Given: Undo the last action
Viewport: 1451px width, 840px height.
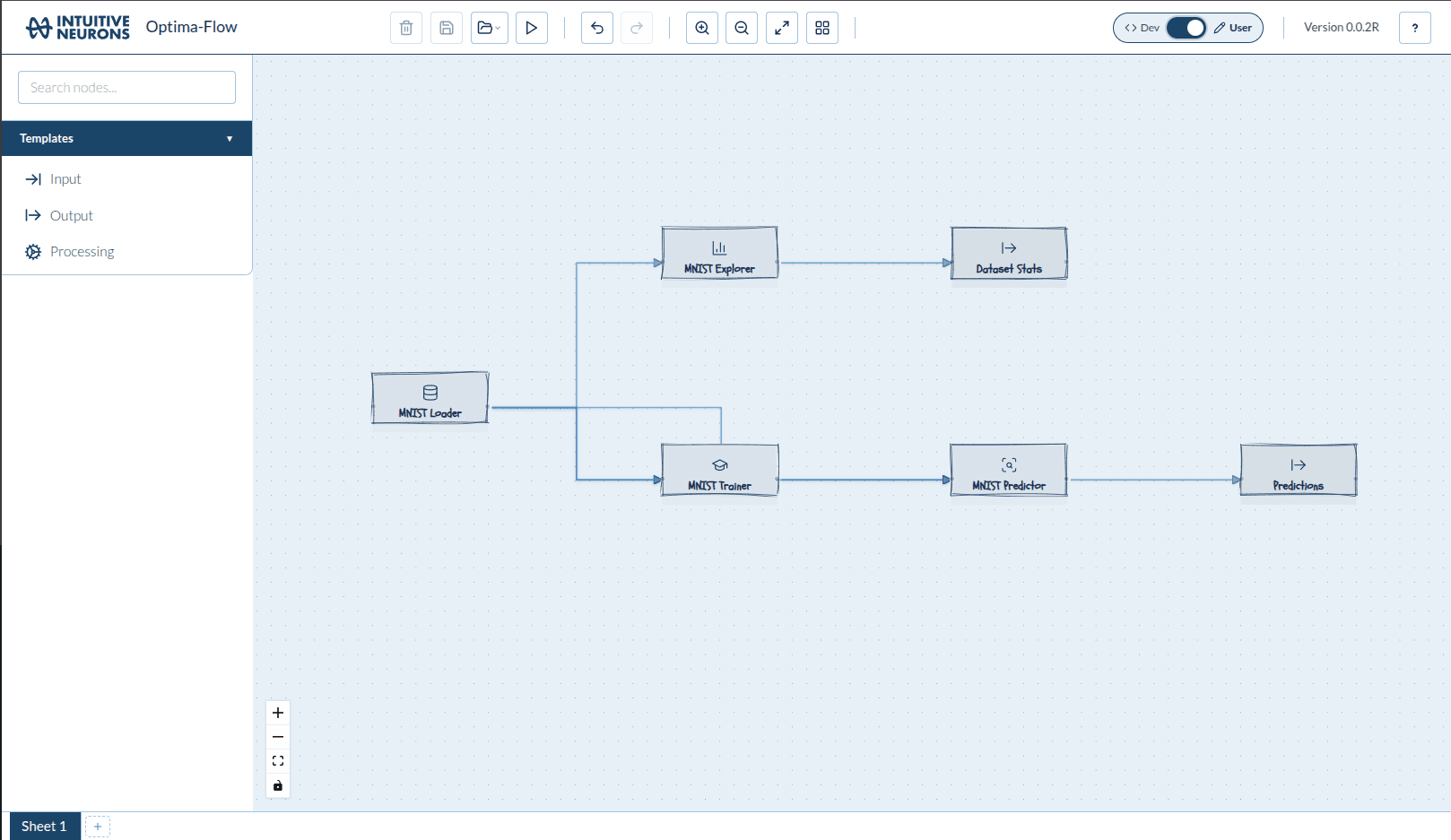Looking at the screenshot, I should 597,28.
